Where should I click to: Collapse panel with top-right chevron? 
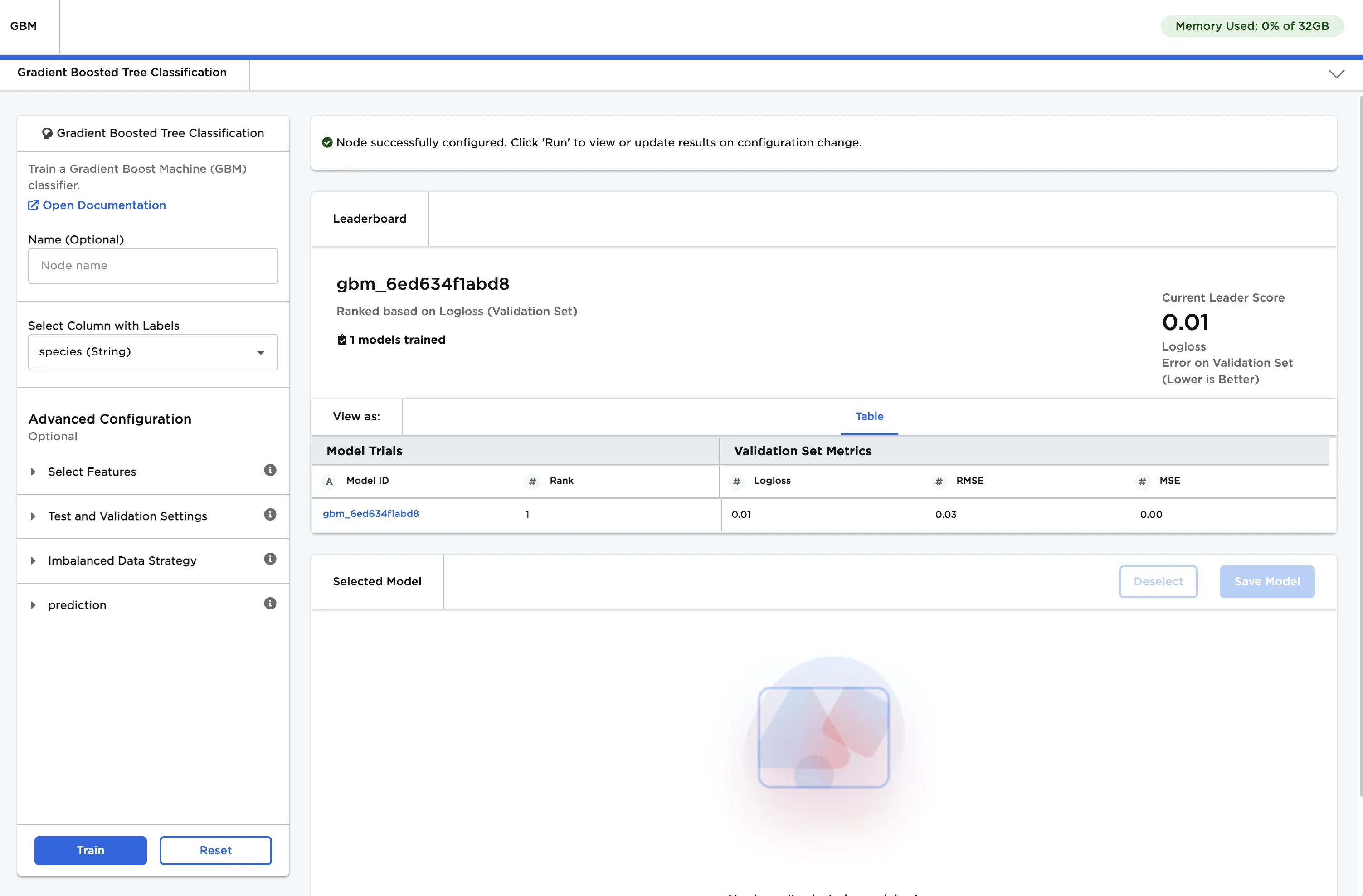coord(1336,74)
